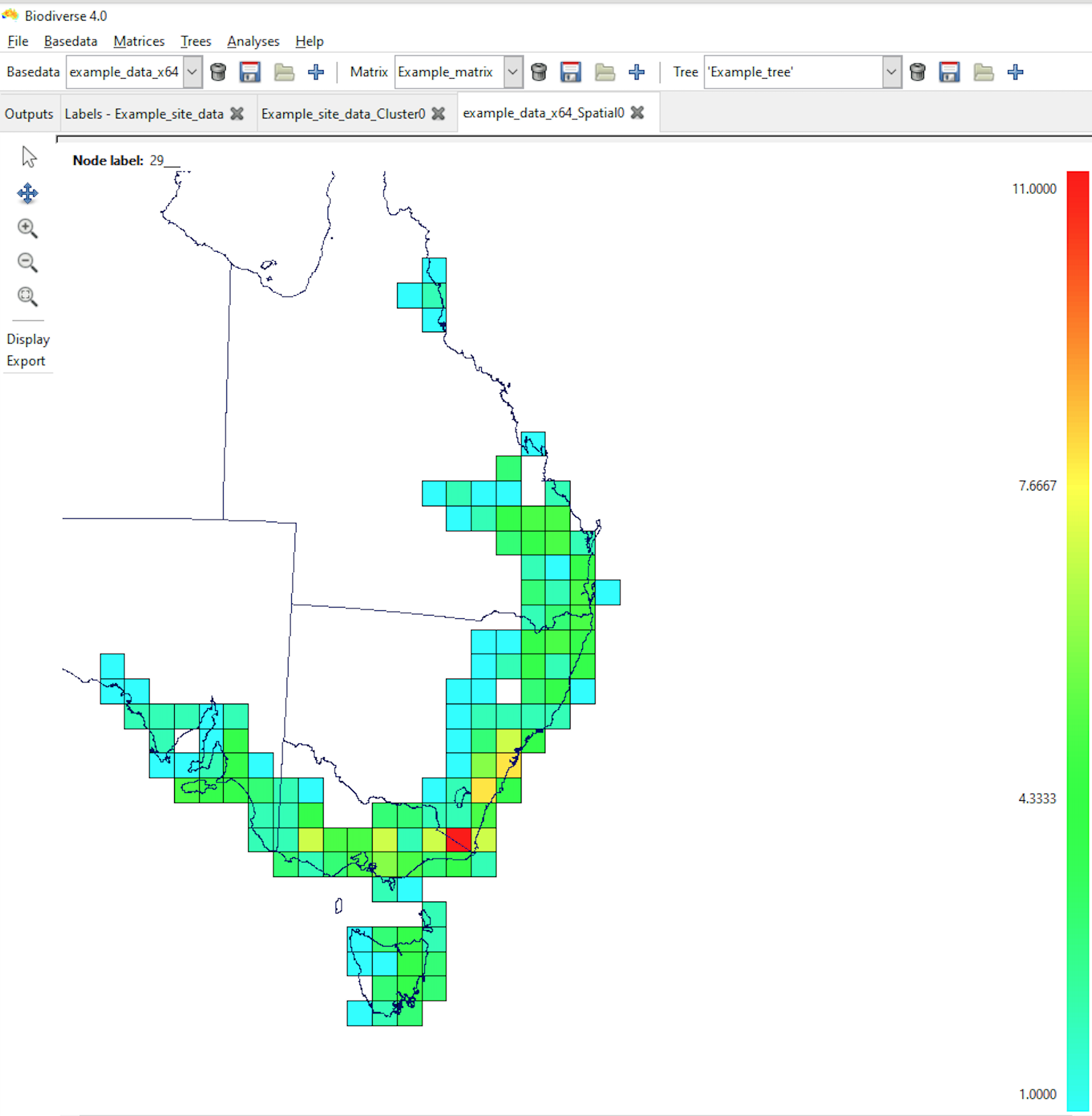Activate the pan tool

tap(28, 193)
